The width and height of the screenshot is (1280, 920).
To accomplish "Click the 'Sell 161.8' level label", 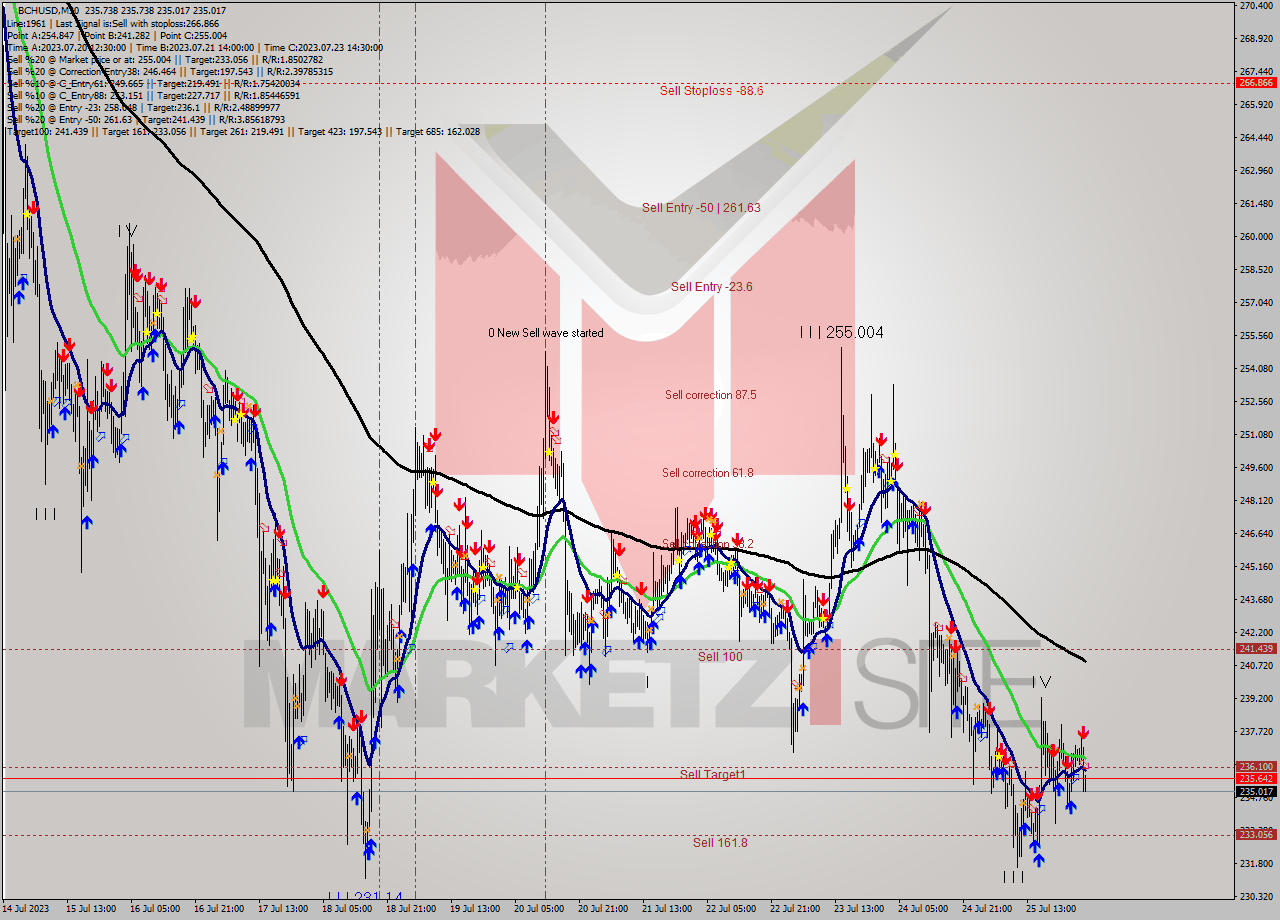I will [x=720, y=843].
